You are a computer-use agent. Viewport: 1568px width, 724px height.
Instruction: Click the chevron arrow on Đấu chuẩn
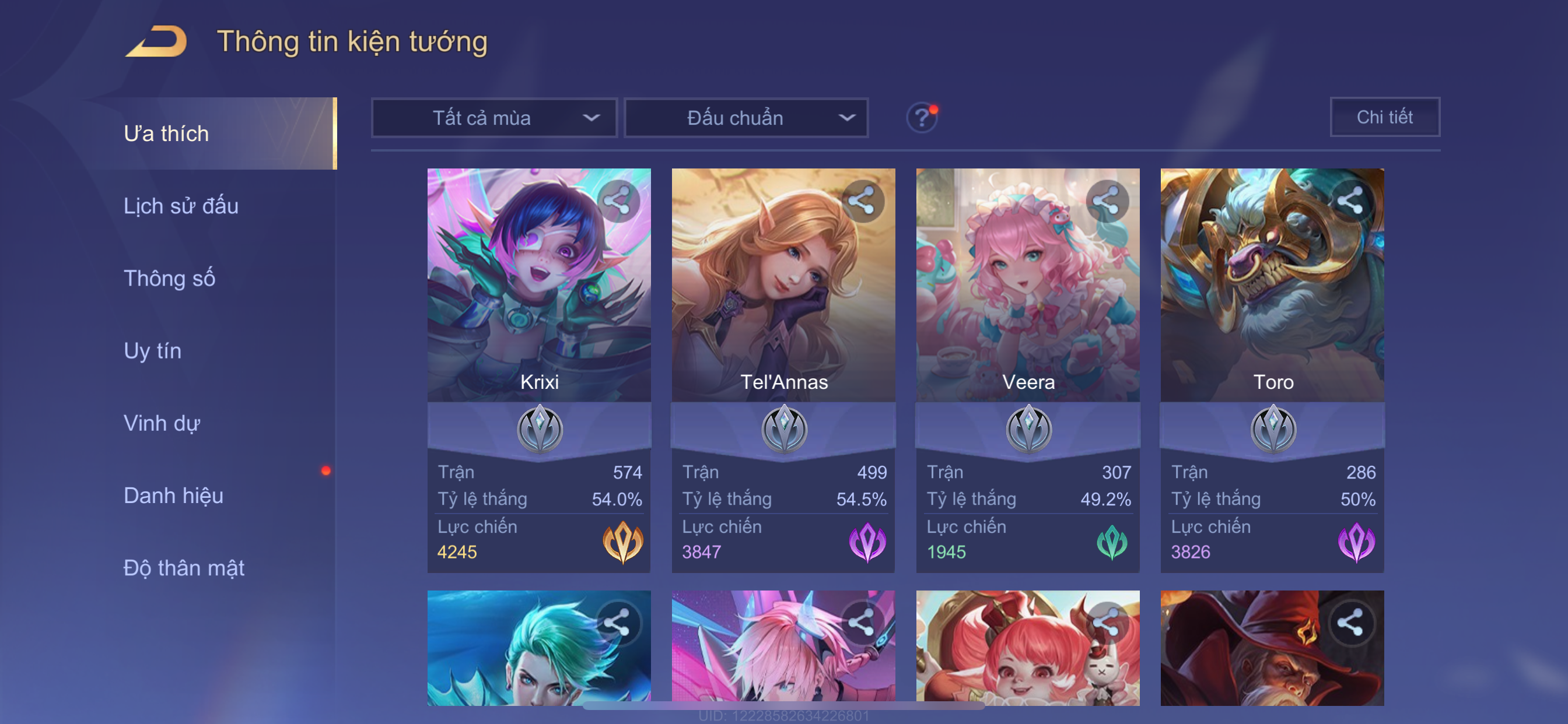[x=846, y=117]
